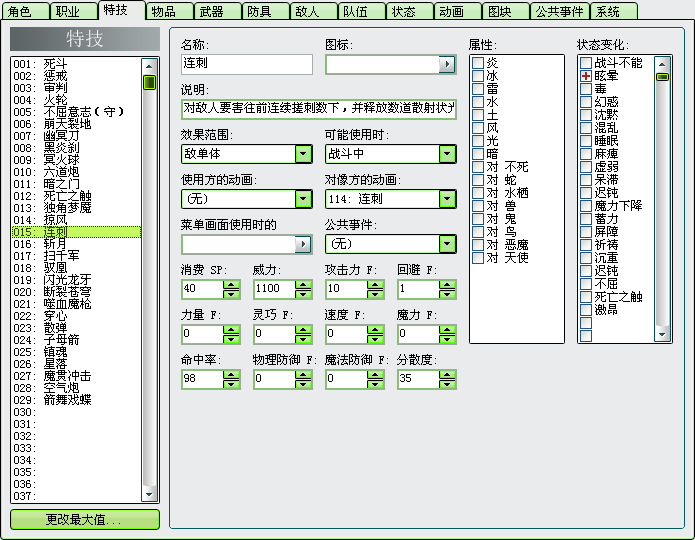
Task: Click the 命中率 value field showing 98
Action: tap(202, 379)
